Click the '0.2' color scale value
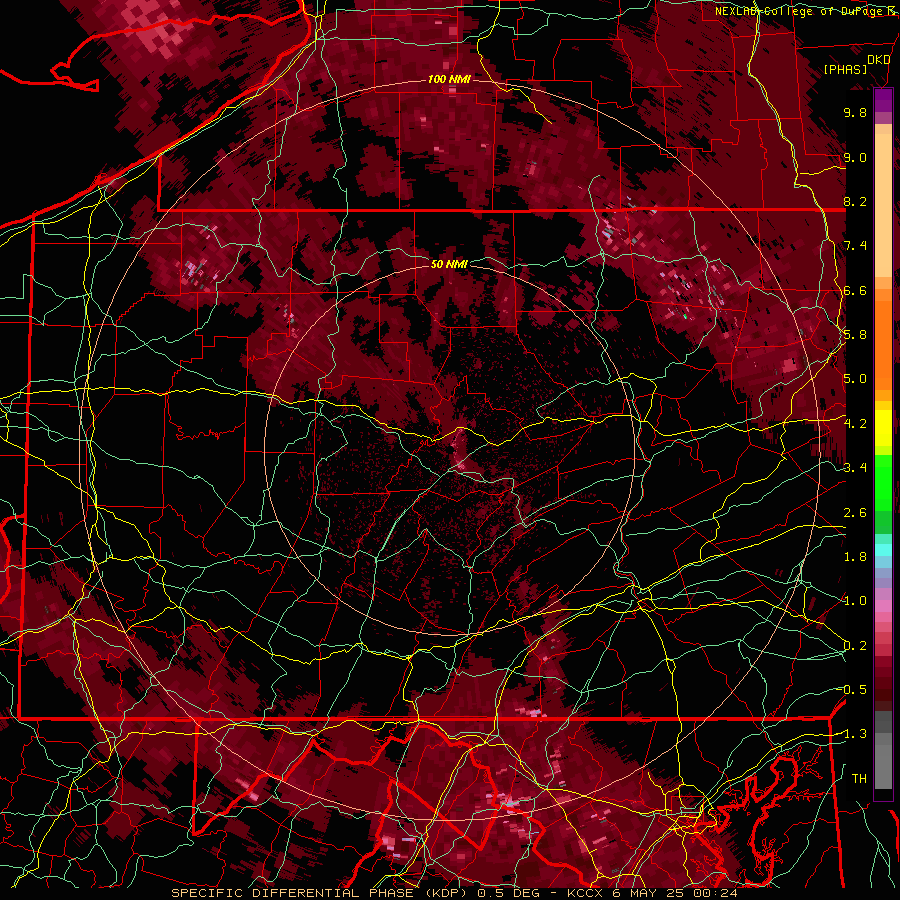This screenshot has height=900, width=900. 855,646
